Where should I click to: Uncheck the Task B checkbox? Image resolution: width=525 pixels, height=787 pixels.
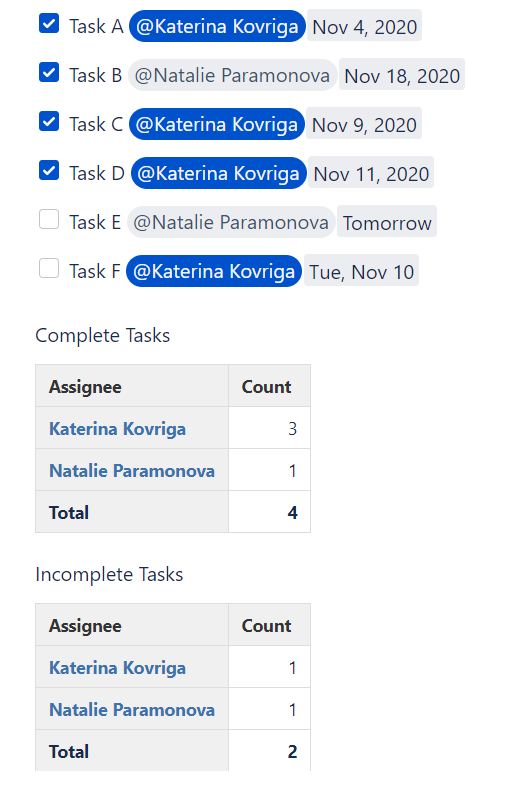tap(49, 72)
